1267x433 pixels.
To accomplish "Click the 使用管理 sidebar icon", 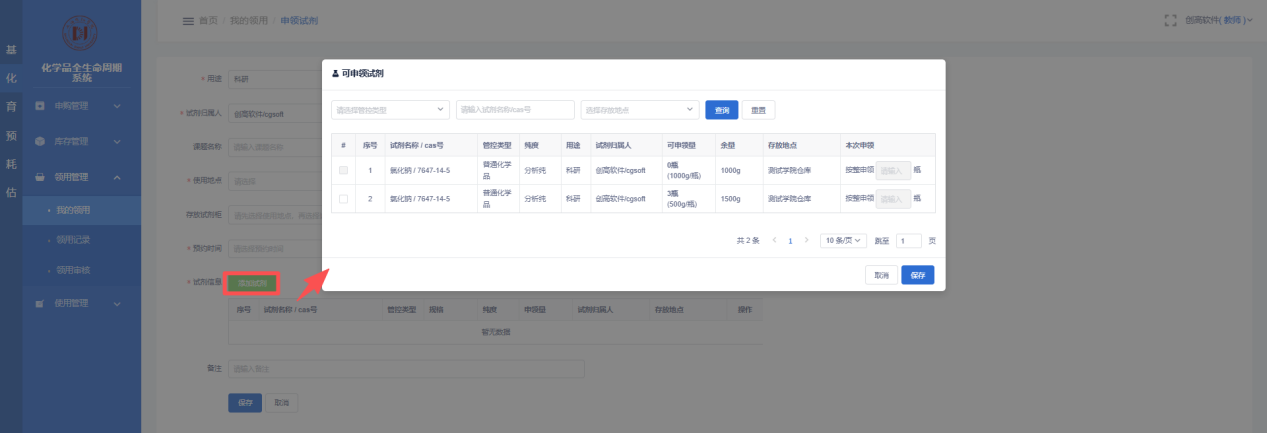I will [40, 303].
